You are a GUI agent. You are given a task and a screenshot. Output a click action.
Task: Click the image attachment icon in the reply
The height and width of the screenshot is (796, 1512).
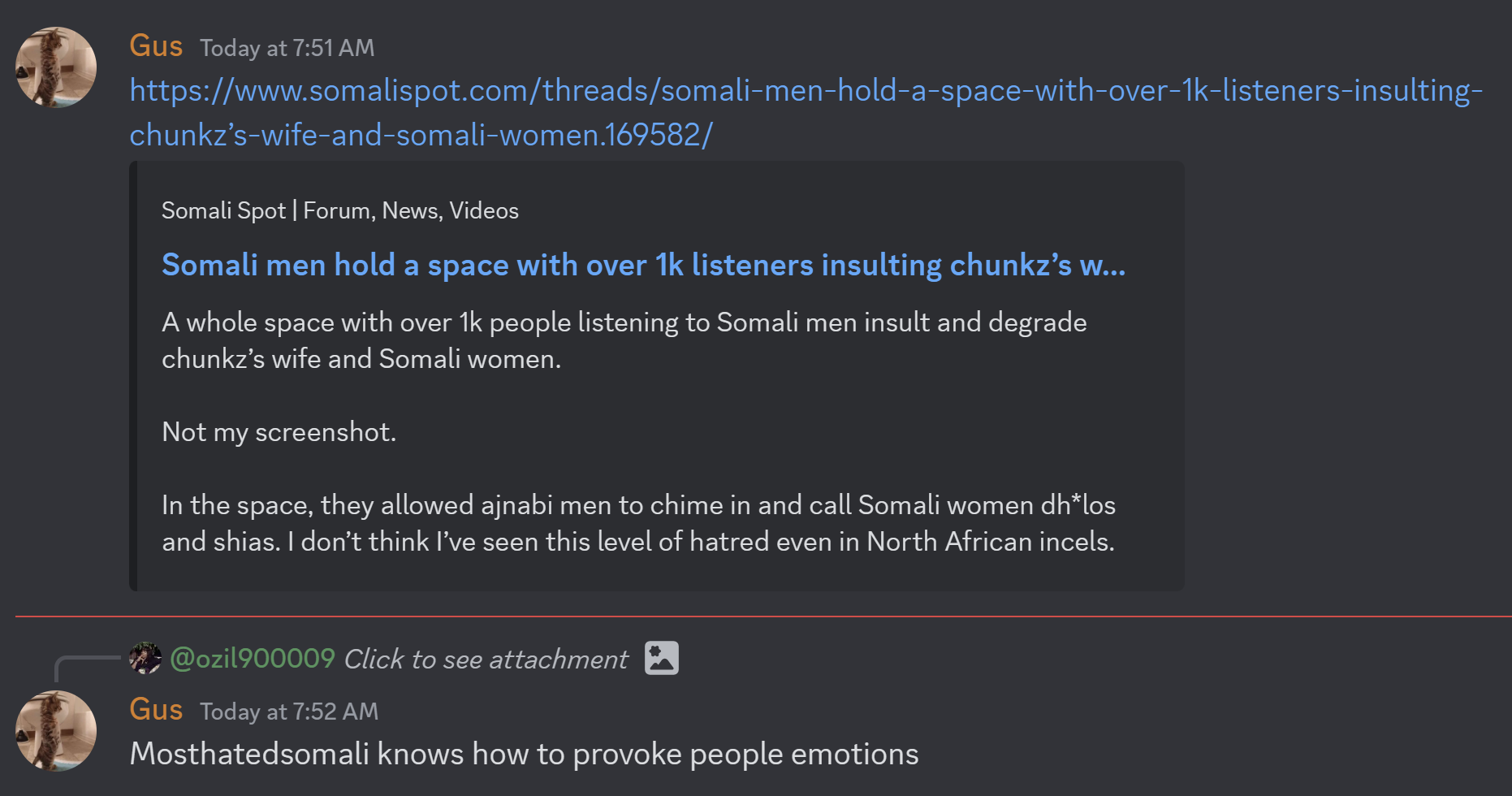point(661,658)
